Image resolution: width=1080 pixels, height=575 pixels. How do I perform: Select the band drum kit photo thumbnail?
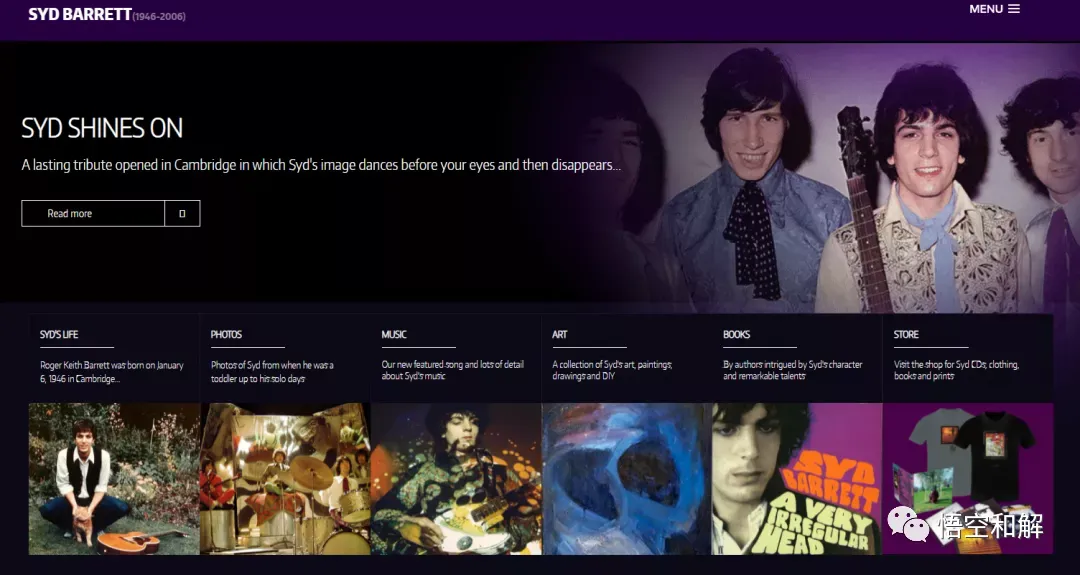[x=285, y=479]
